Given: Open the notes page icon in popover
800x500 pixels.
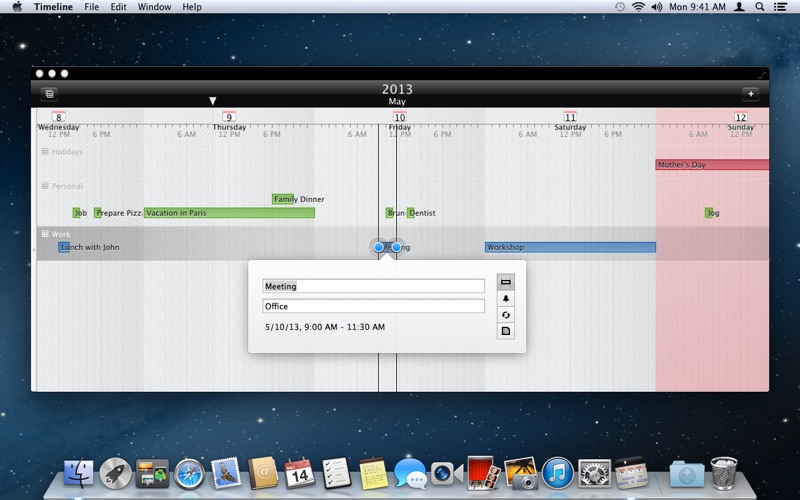Looking at the screenshot, I should pos(506,331).
